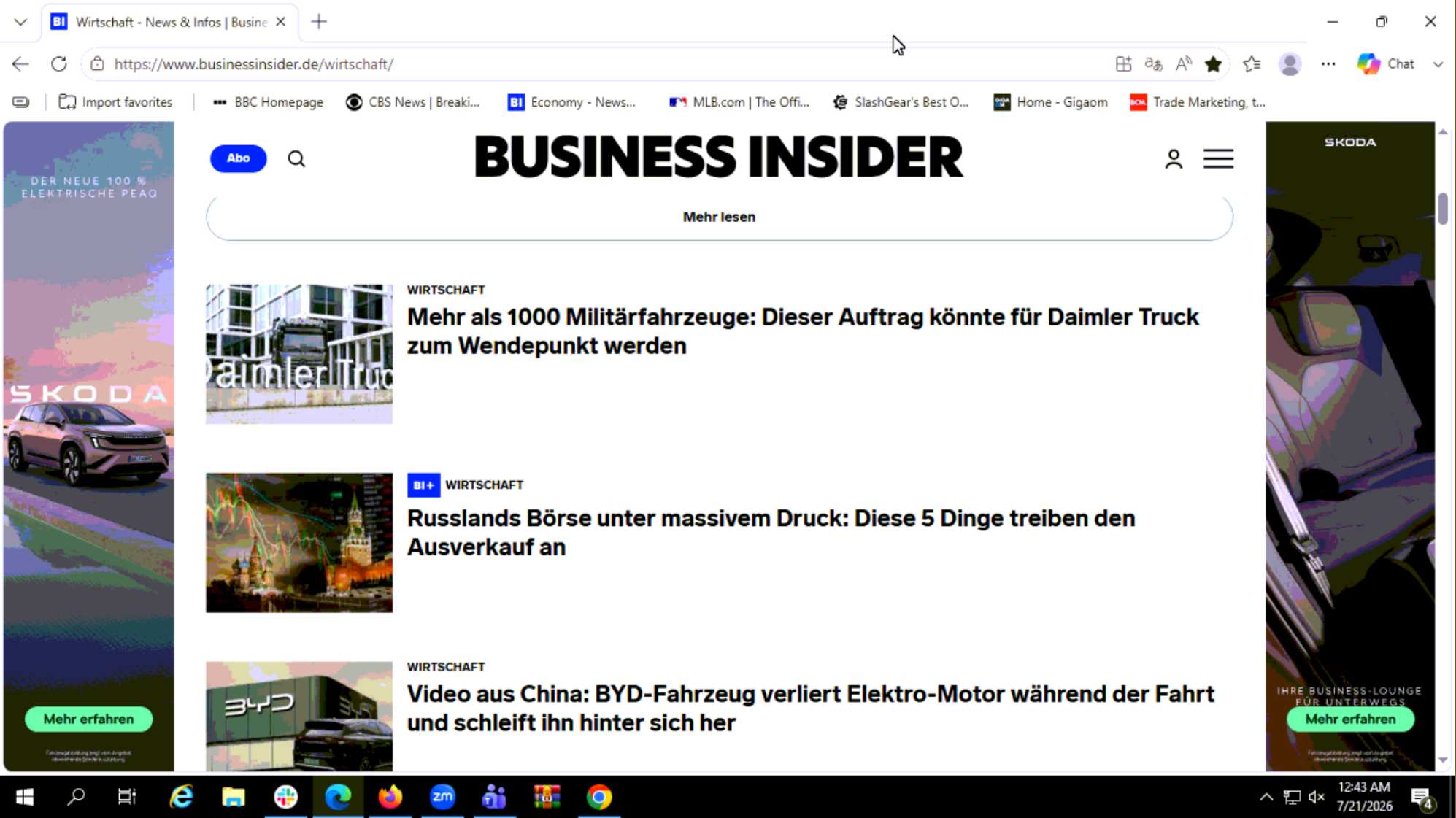
Task: Click the Mehr lesen button
Action: click(720, 217)
